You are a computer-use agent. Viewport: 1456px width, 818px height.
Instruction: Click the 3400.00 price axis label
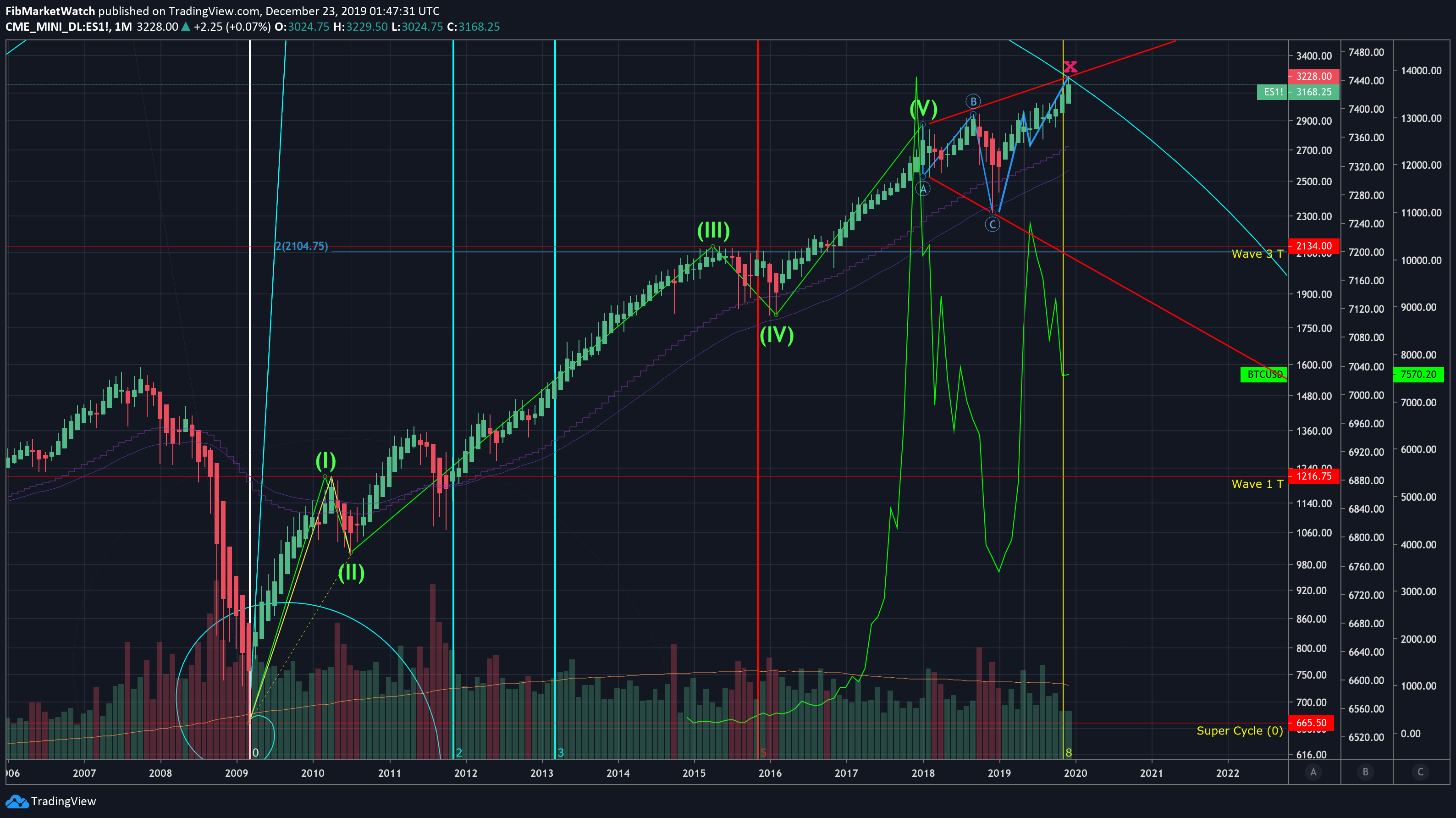pos(1313,55)
